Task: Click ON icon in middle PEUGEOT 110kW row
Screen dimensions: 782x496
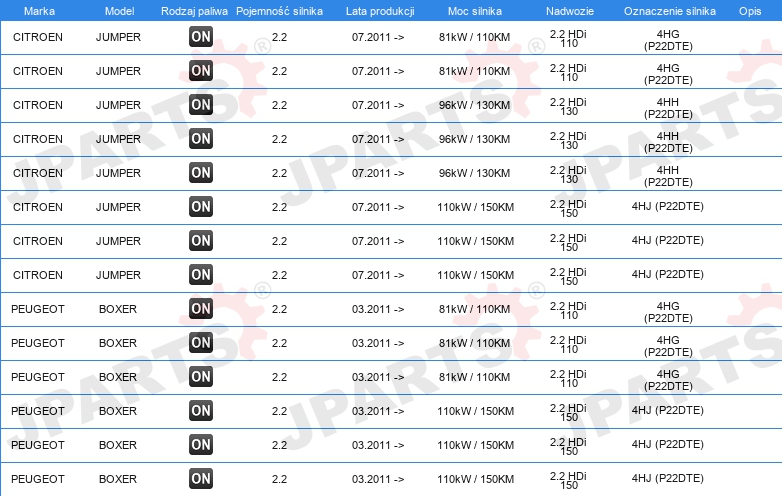Action: [201, 444]
